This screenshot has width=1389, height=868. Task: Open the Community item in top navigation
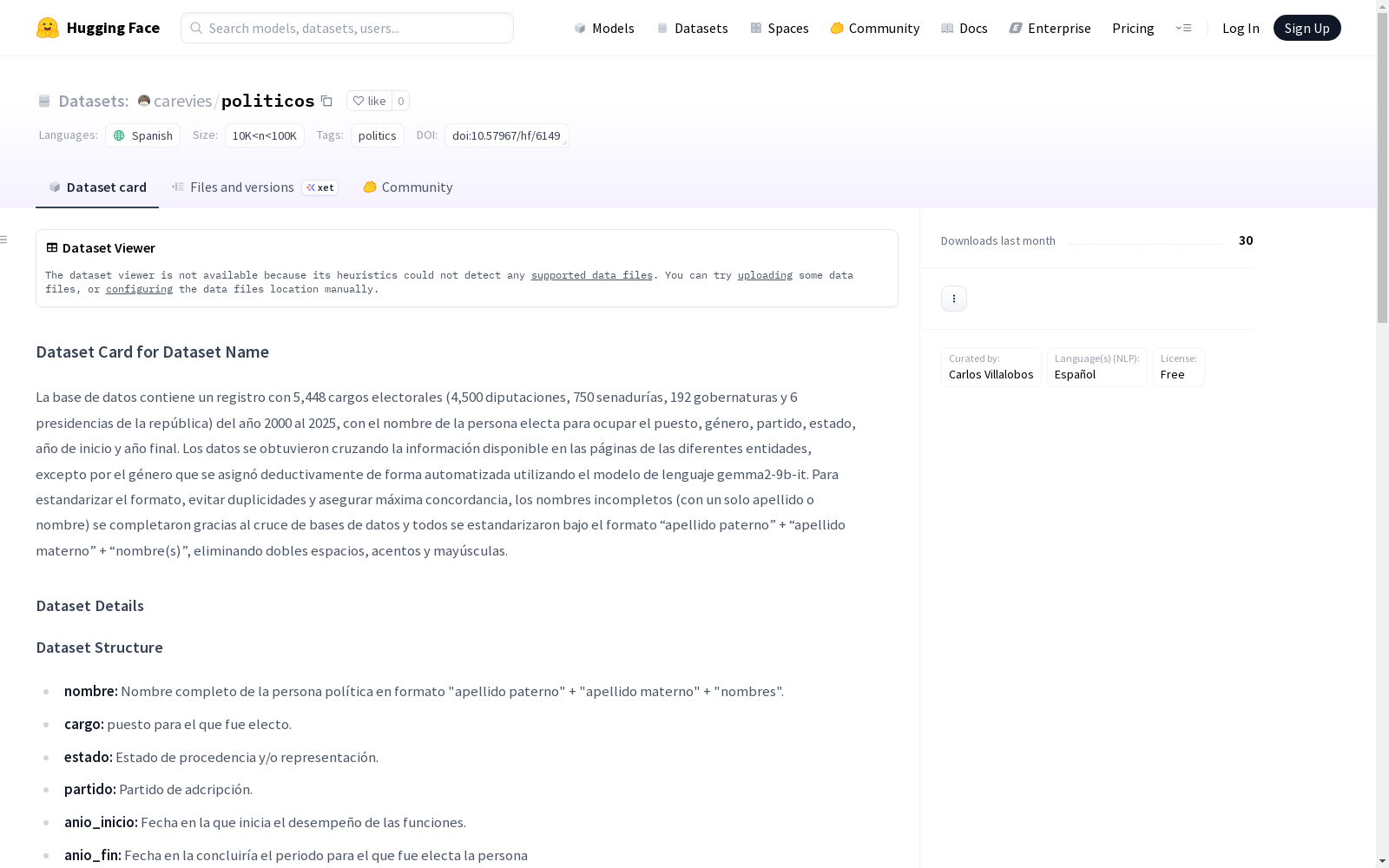pyautogui.click(x=875, y=28)
